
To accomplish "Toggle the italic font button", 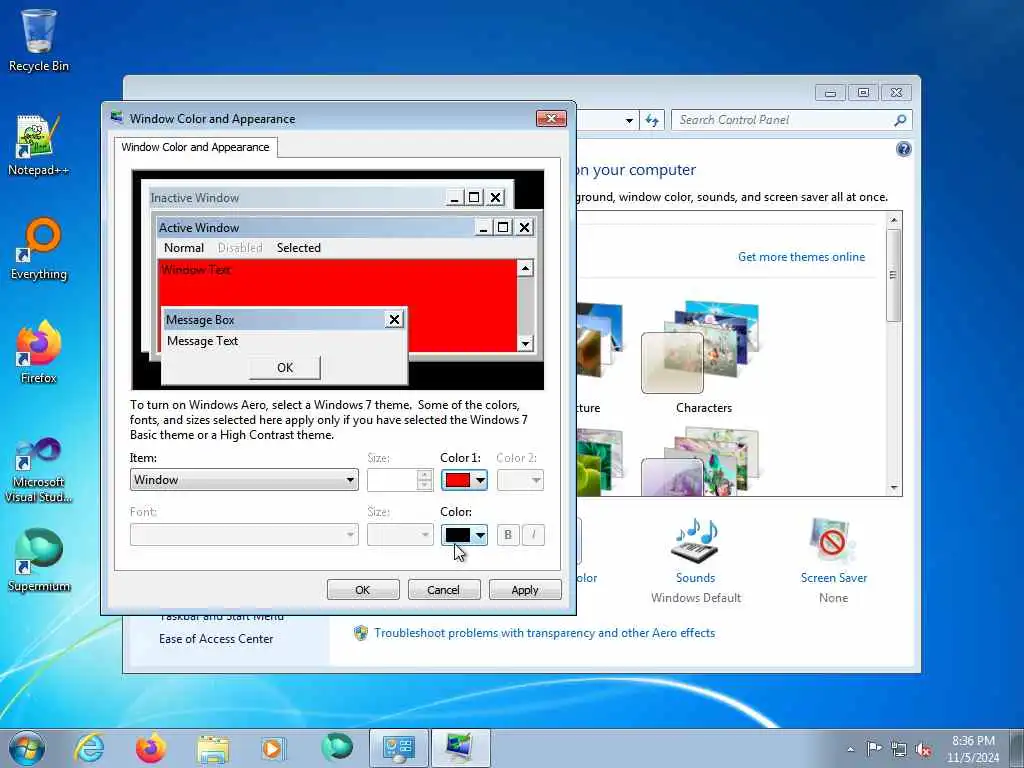I will [x=533, y=535].
